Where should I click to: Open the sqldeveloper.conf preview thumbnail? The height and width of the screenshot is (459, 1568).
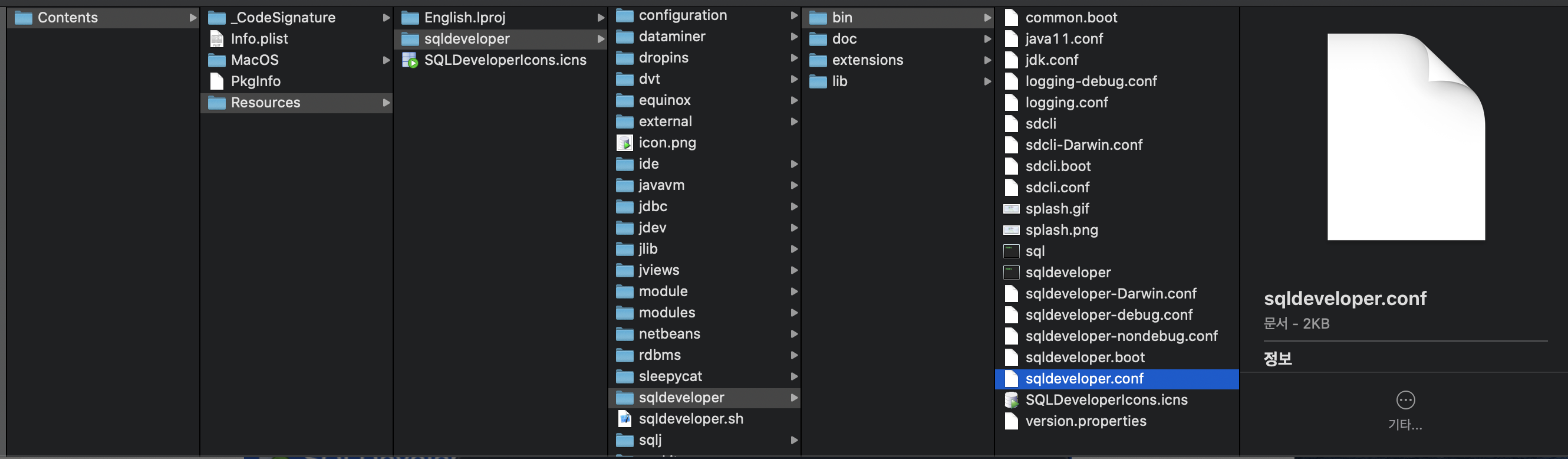(1406, 136)
